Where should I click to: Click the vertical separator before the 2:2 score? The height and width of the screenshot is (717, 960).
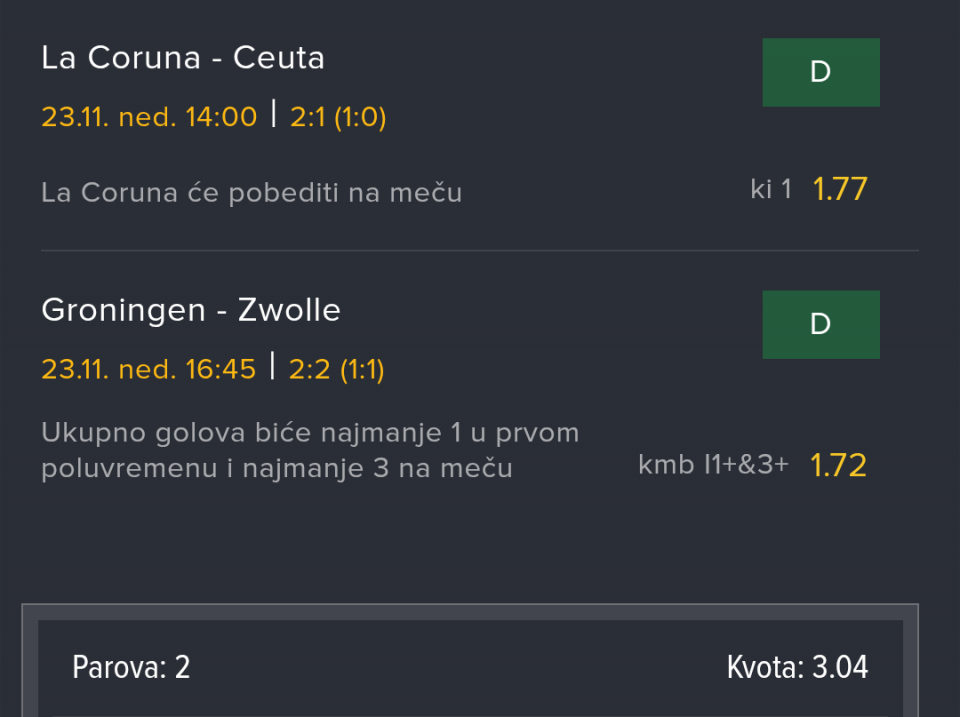(x=273, y=367)
